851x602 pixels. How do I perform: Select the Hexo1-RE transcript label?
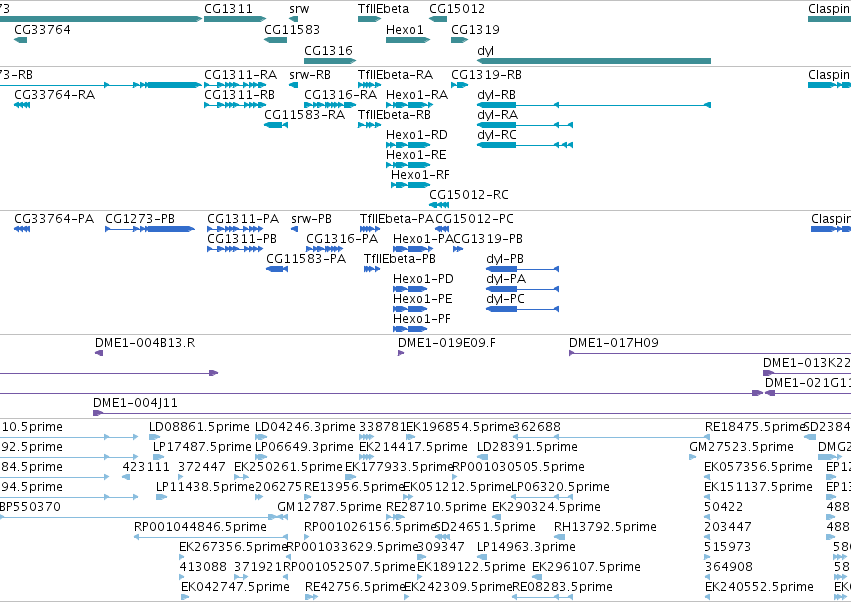[x=416, y=155]
